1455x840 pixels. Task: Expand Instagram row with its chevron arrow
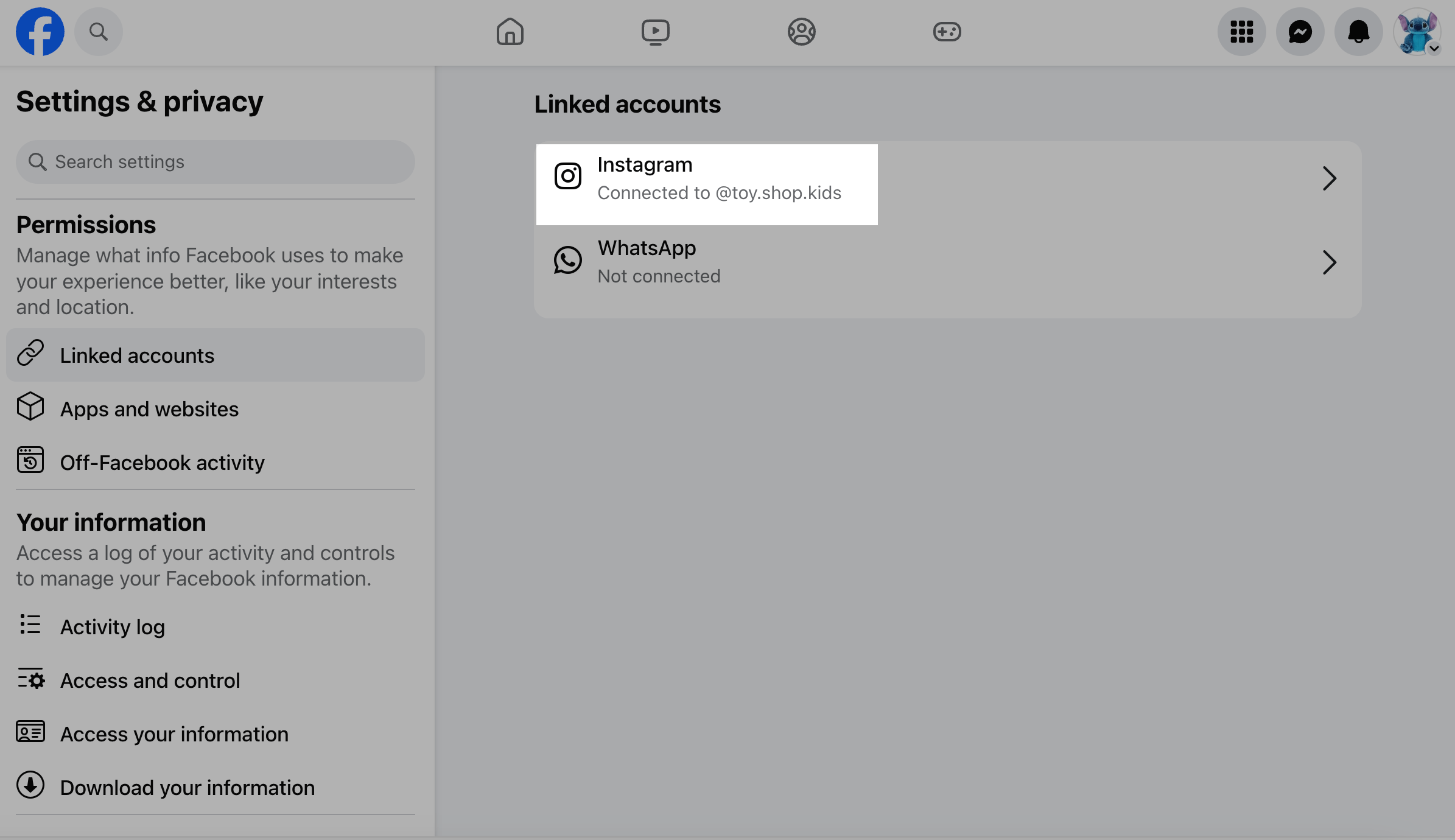pos(1329,178)
